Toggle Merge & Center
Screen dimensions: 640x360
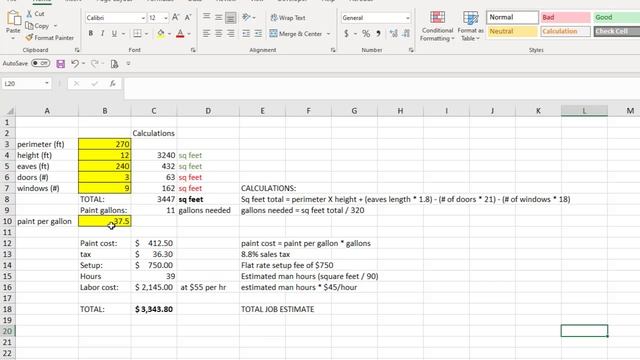[x=296, y=34]
